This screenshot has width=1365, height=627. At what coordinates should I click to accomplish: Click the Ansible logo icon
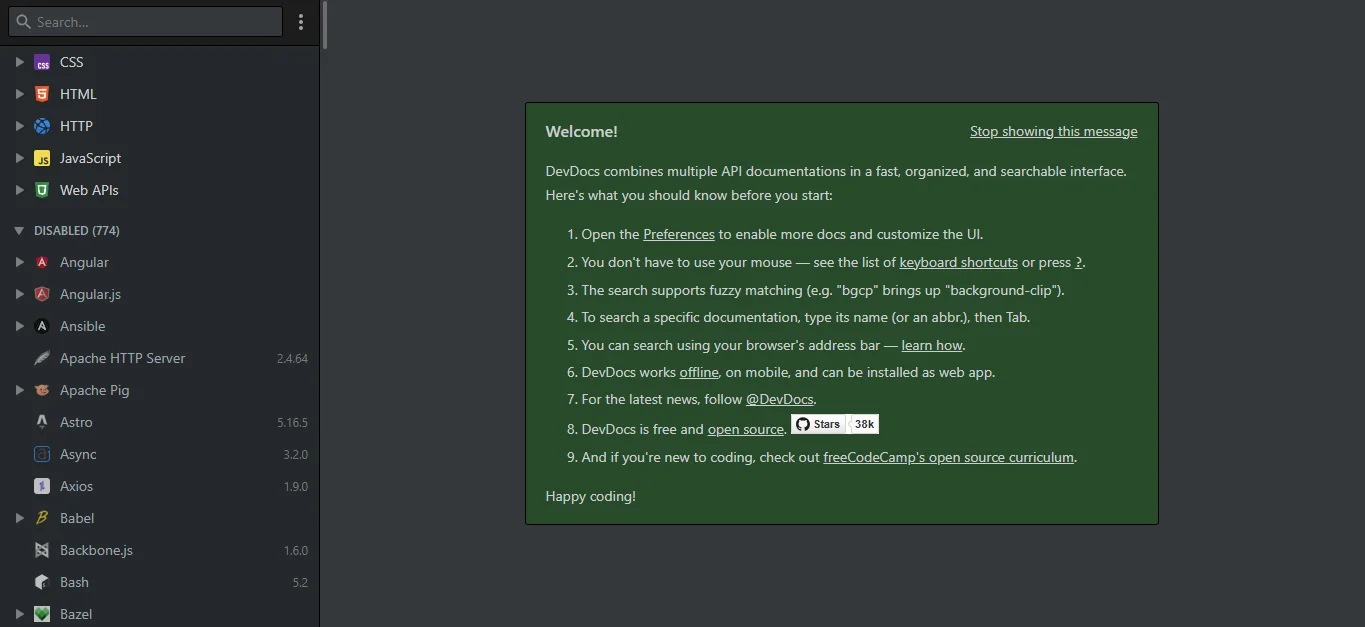42,326
